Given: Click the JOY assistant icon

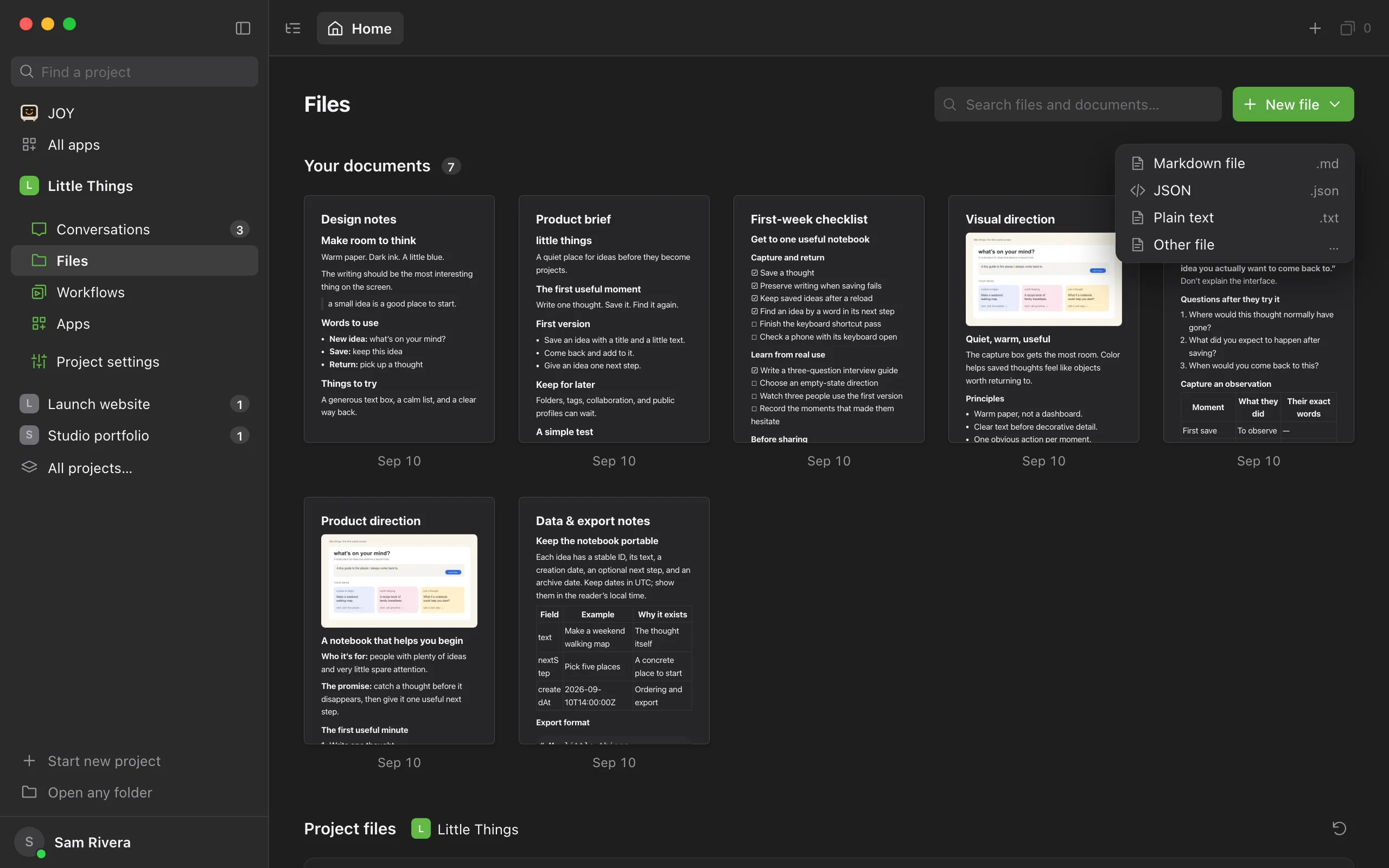Looking at the screenshot, I should [x=29, y=112].
